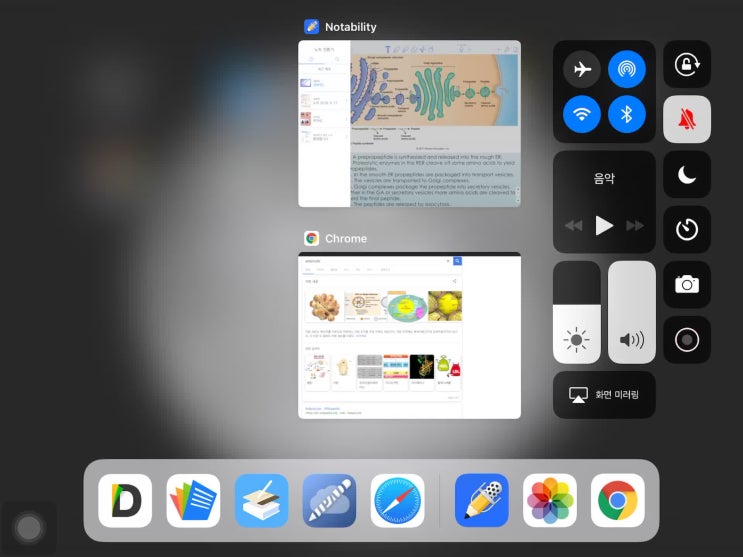Tap the brightness slider with sun icon
The width and height of the screenshot is (743, 557).
coord(577,313)
